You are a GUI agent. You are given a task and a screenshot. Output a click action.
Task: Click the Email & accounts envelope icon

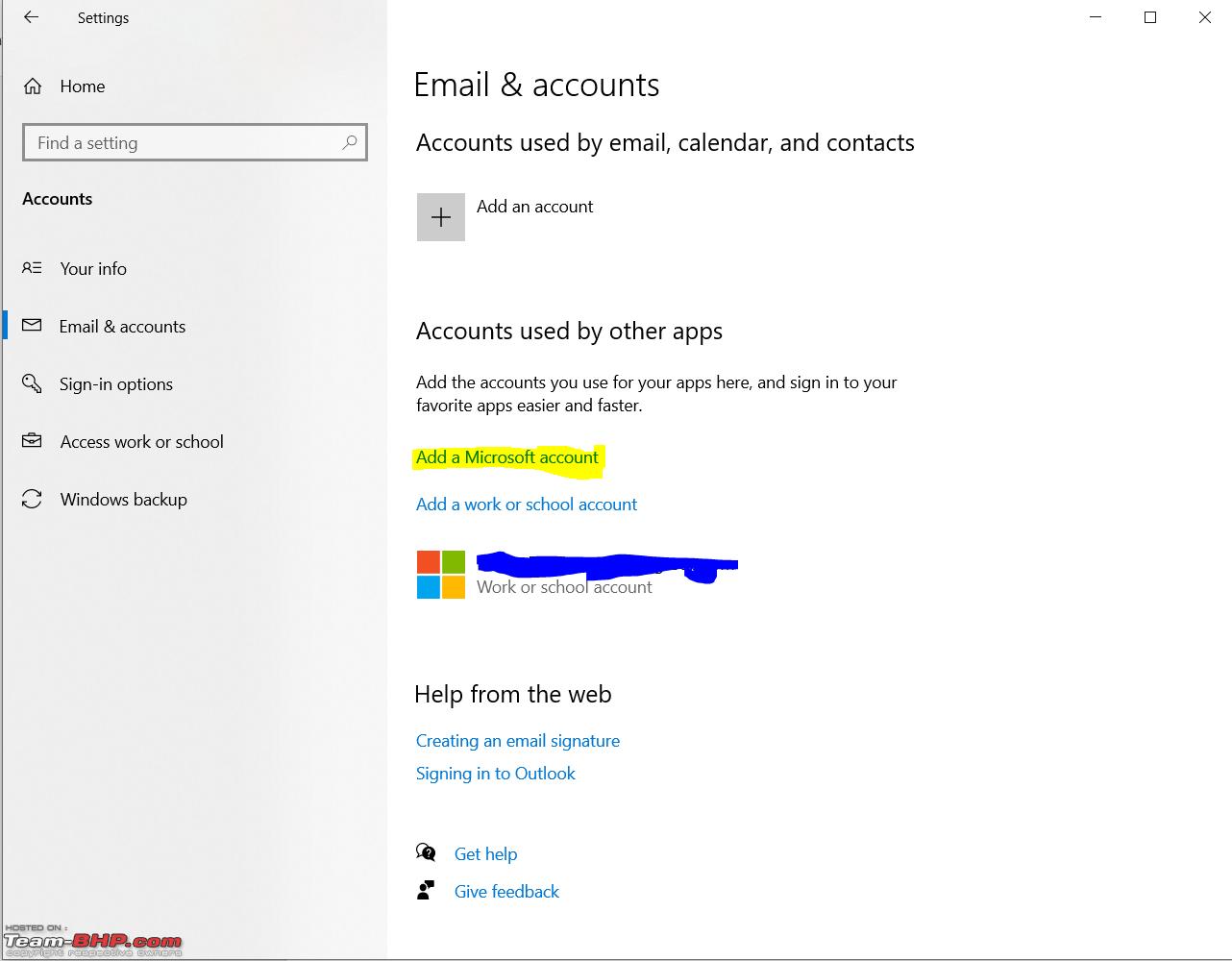coord(32,325)
